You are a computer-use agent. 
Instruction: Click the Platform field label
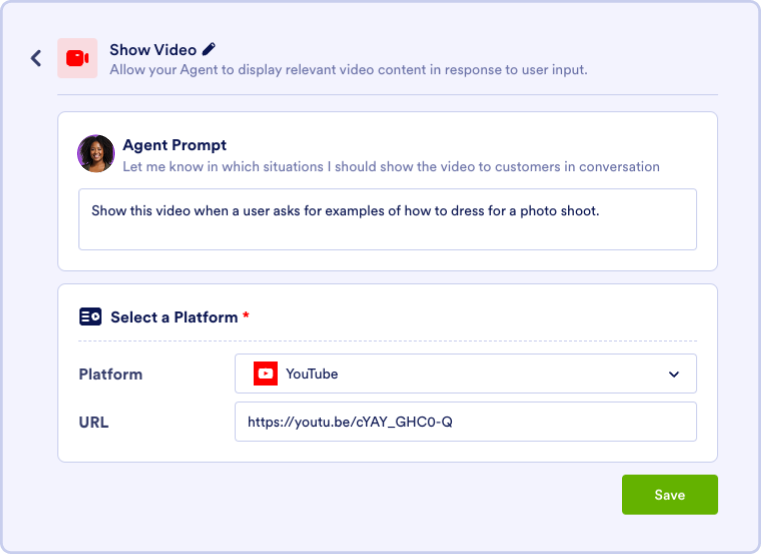pyautogui.click(x=111, y=374)
